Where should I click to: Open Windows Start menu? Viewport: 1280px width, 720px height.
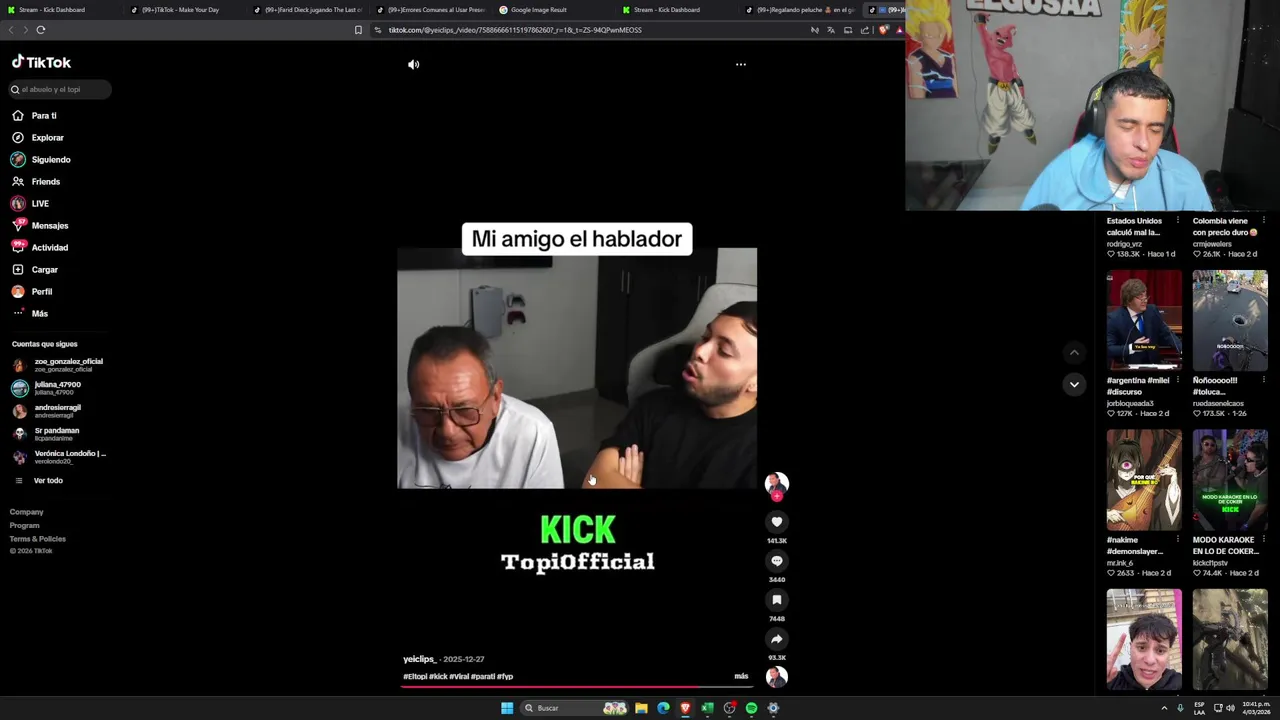(x=507, y=708)
